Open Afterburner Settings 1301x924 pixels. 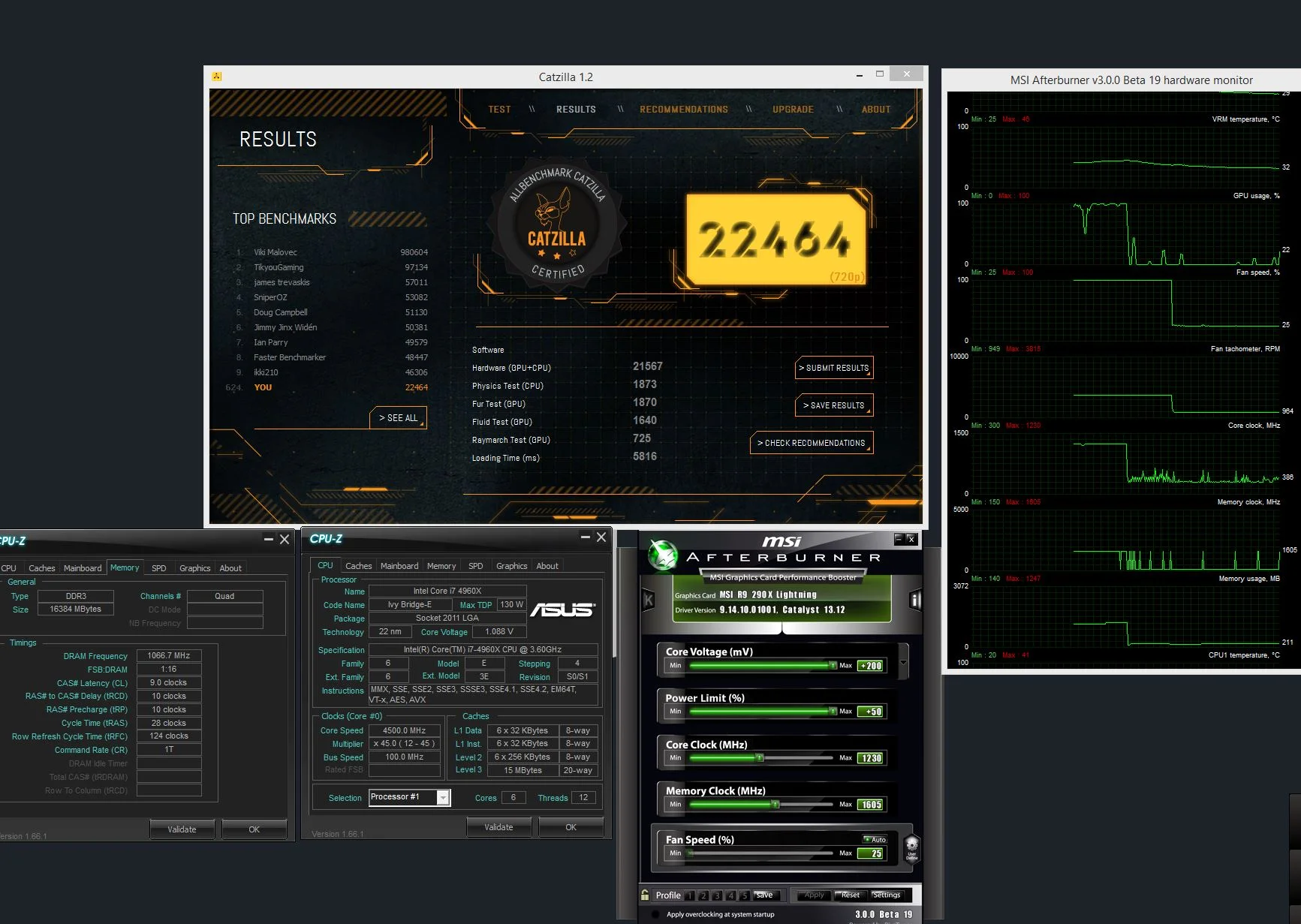887,895
